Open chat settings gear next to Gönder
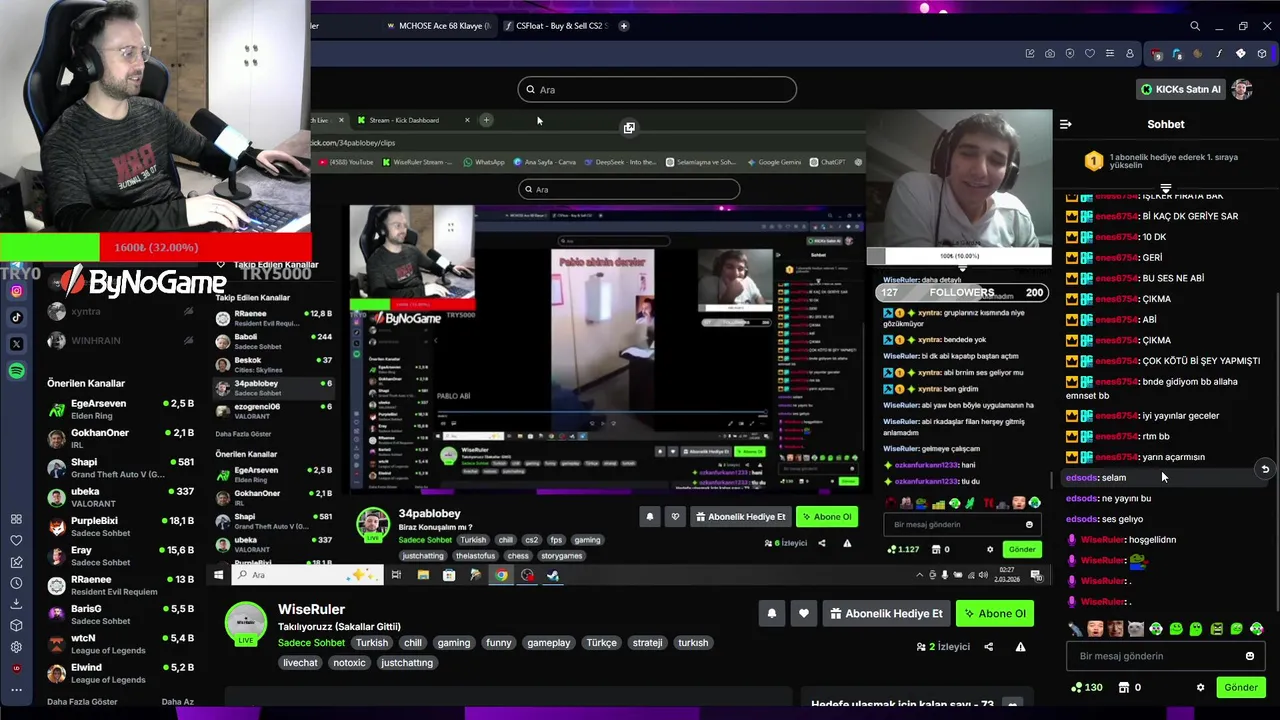 pos(1201,687)
